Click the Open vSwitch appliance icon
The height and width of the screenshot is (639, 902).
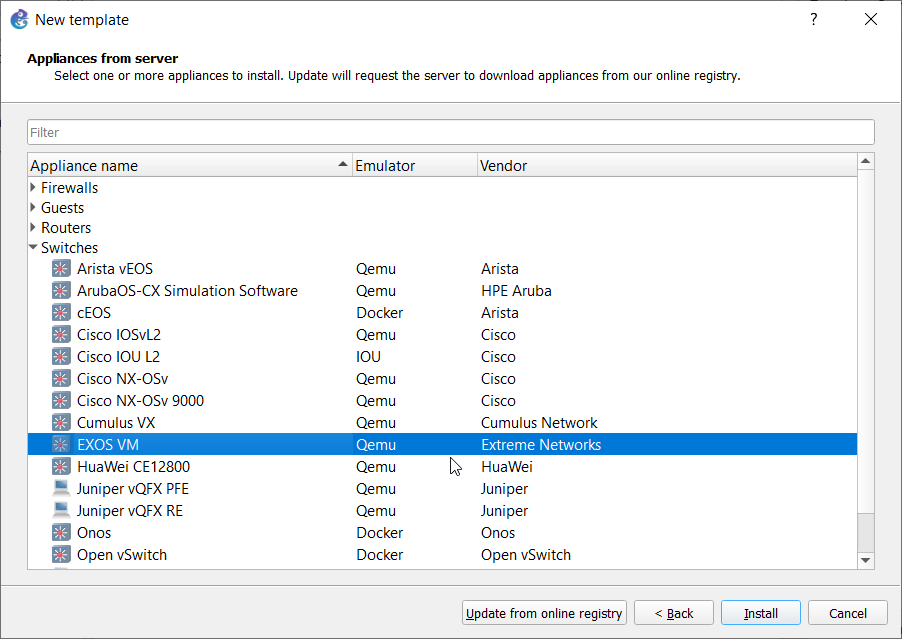(61, 555)
